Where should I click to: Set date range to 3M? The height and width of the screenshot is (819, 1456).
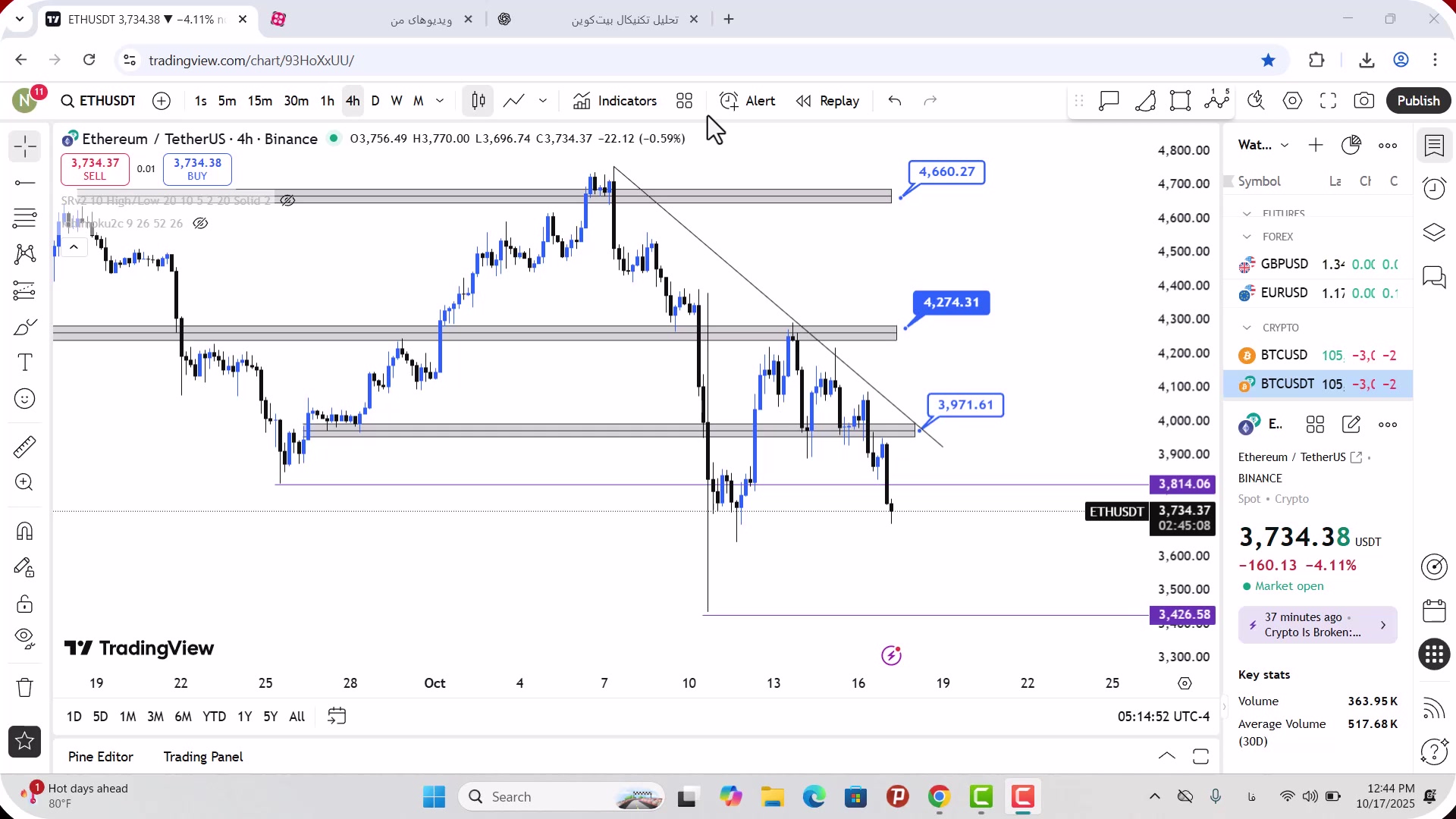(x=155, y=717)
